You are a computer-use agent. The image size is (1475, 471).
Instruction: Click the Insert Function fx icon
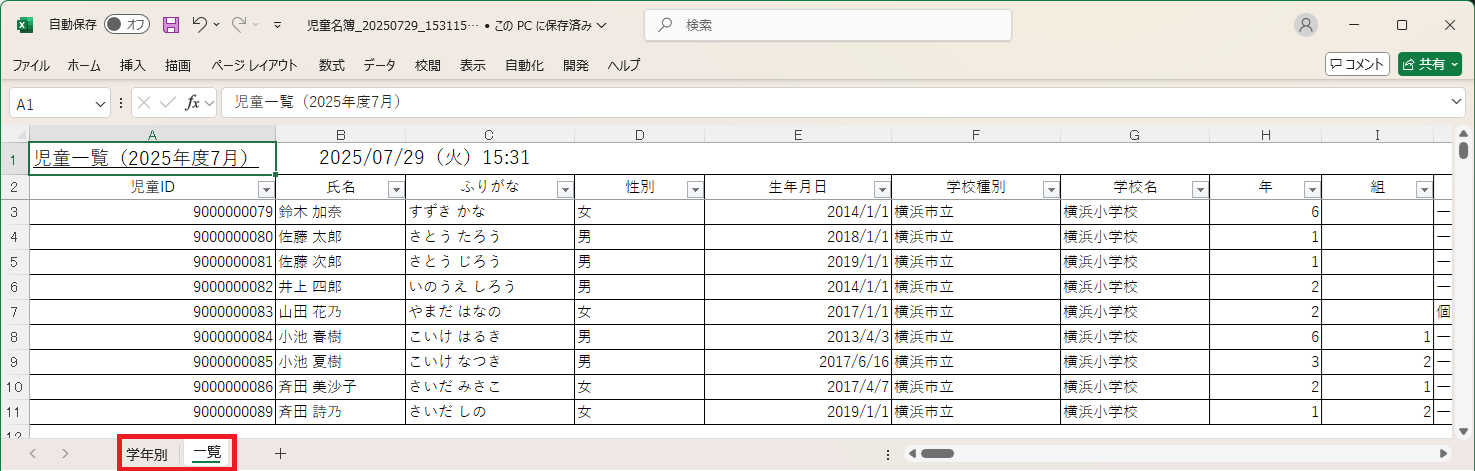click(193, 102)
